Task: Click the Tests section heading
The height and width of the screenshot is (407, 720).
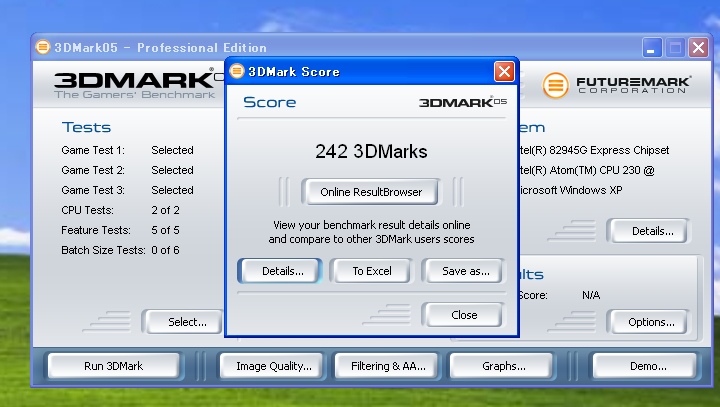Action: tap(86, 127)
